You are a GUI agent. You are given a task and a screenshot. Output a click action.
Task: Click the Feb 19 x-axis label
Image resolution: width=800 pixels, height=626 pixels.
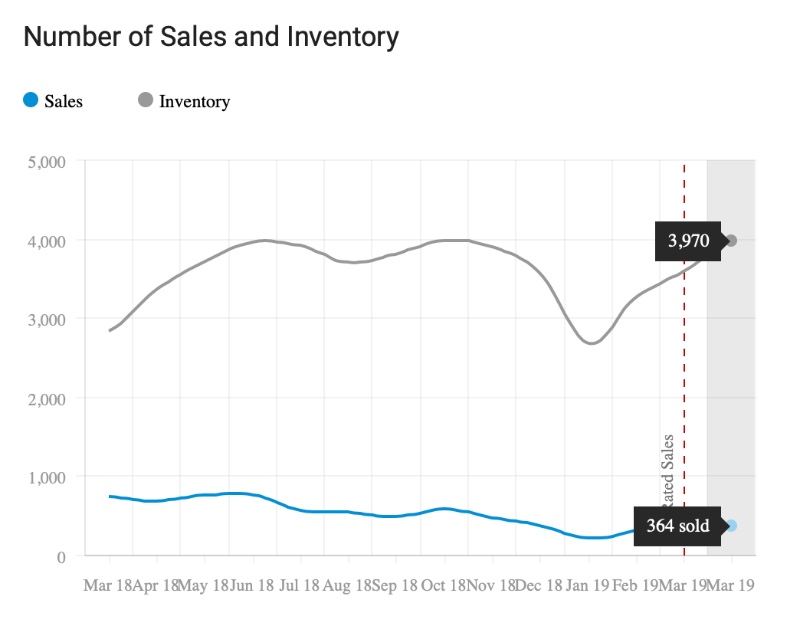(x=635, y=585)
